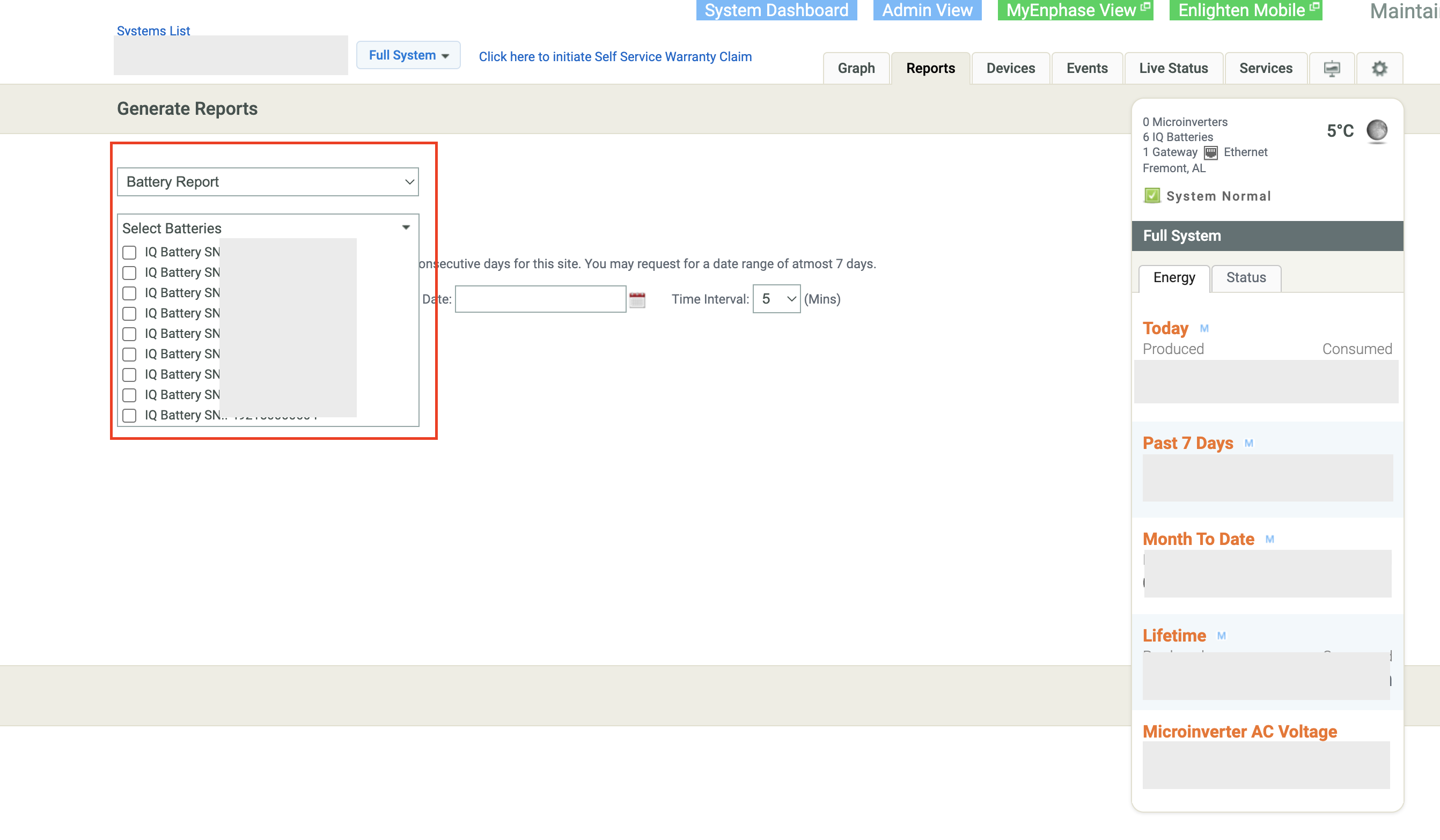This screenshot has height=840, width=1440.
Task: Click the Full System panel header
Action: tap(1267, 236)
